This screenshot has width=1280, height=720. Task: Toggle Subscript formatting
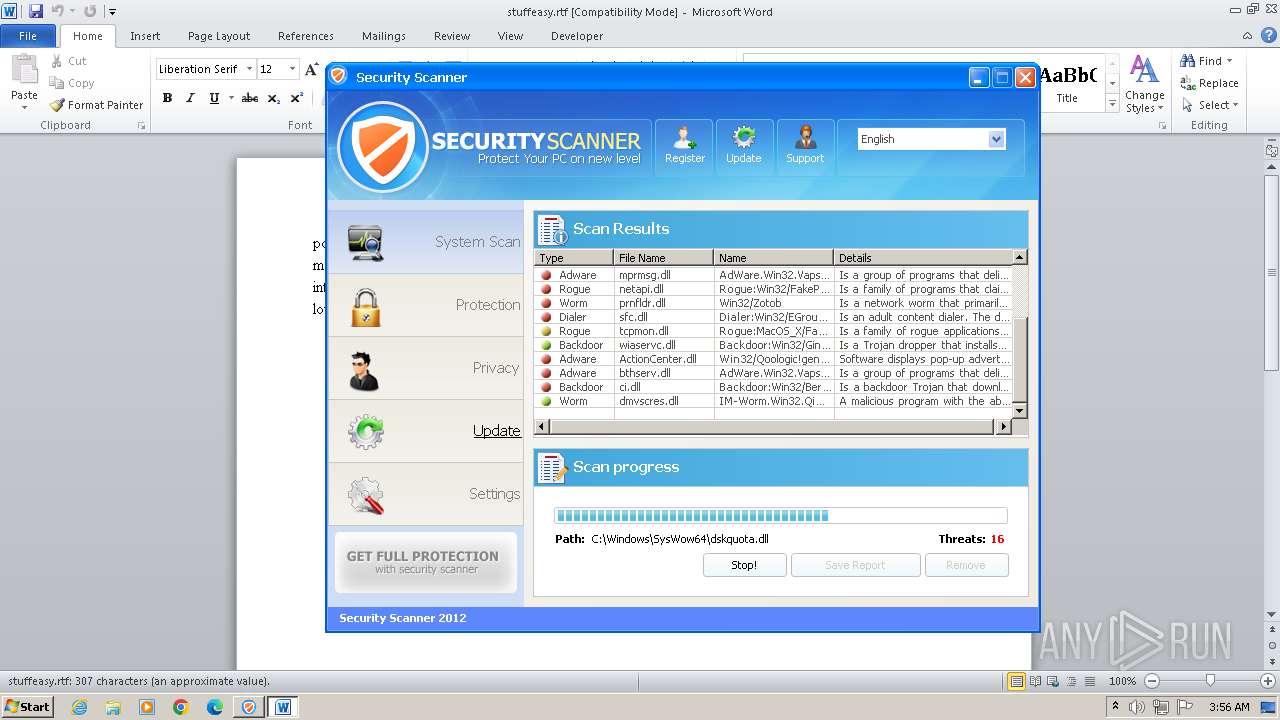(274, 98)
